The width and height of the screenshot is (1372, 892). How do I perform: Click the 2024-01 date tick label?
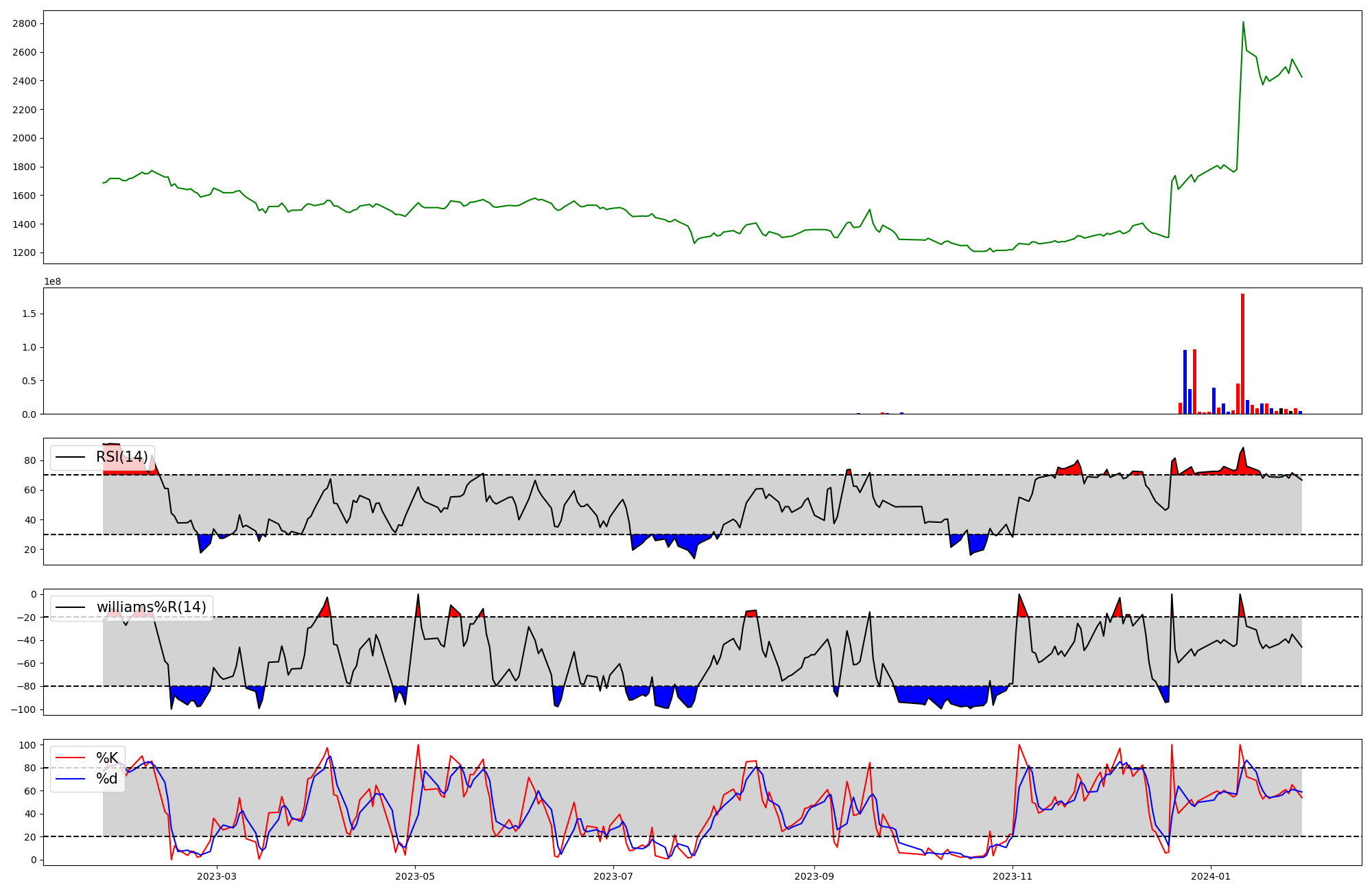[x=1210, y=876]
